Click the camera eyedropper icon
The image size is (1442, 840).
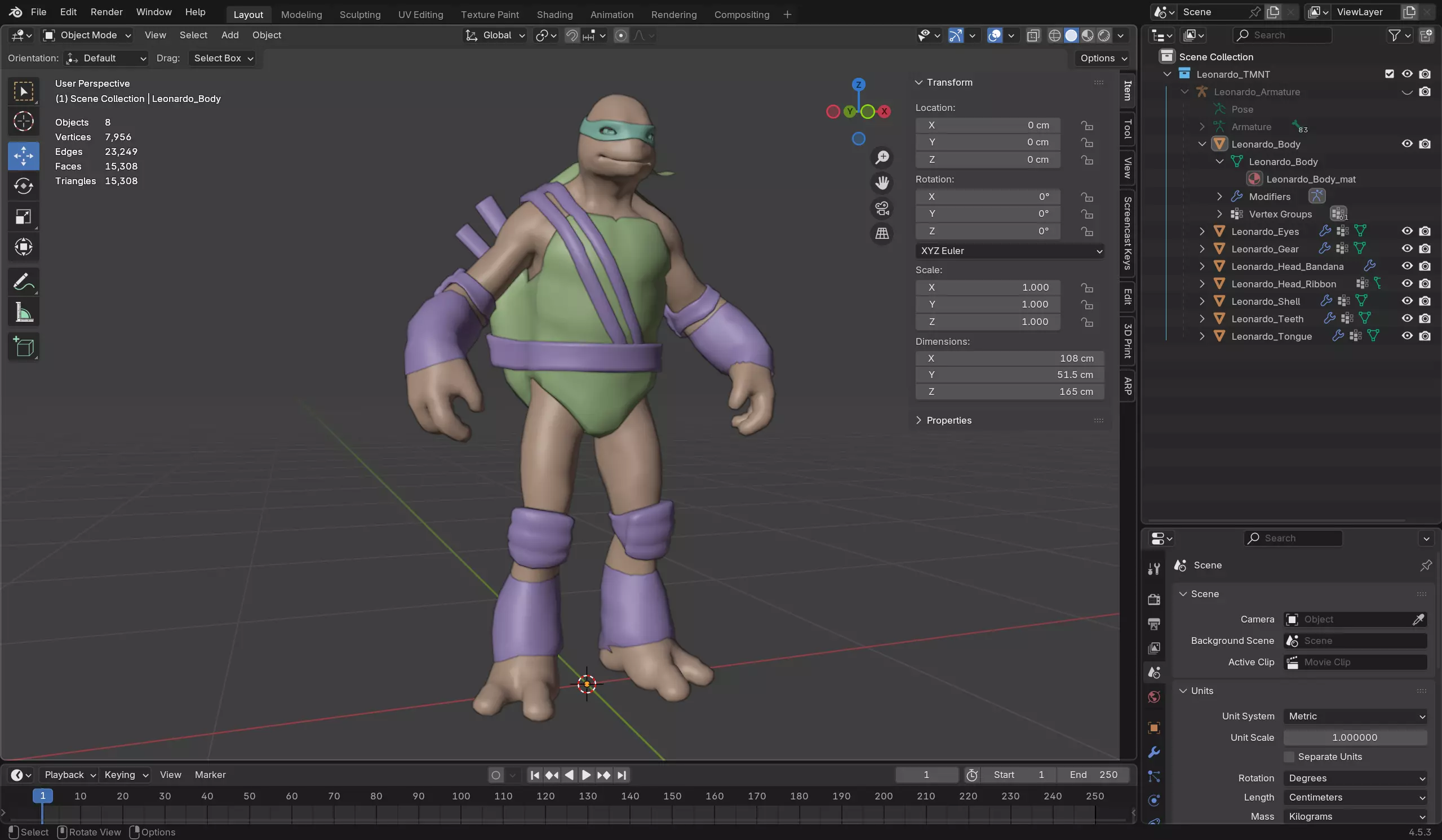[1418, 619]
